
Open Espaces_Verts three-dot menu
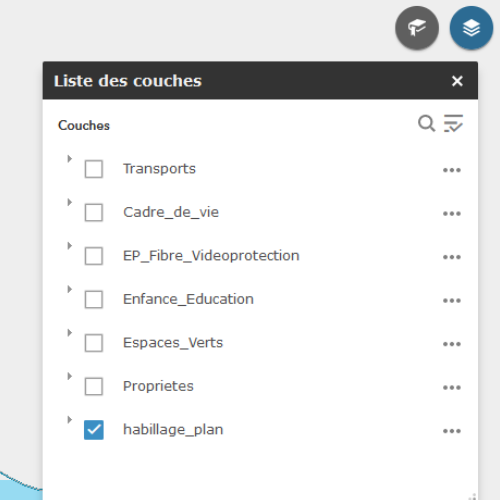(452, 344)
